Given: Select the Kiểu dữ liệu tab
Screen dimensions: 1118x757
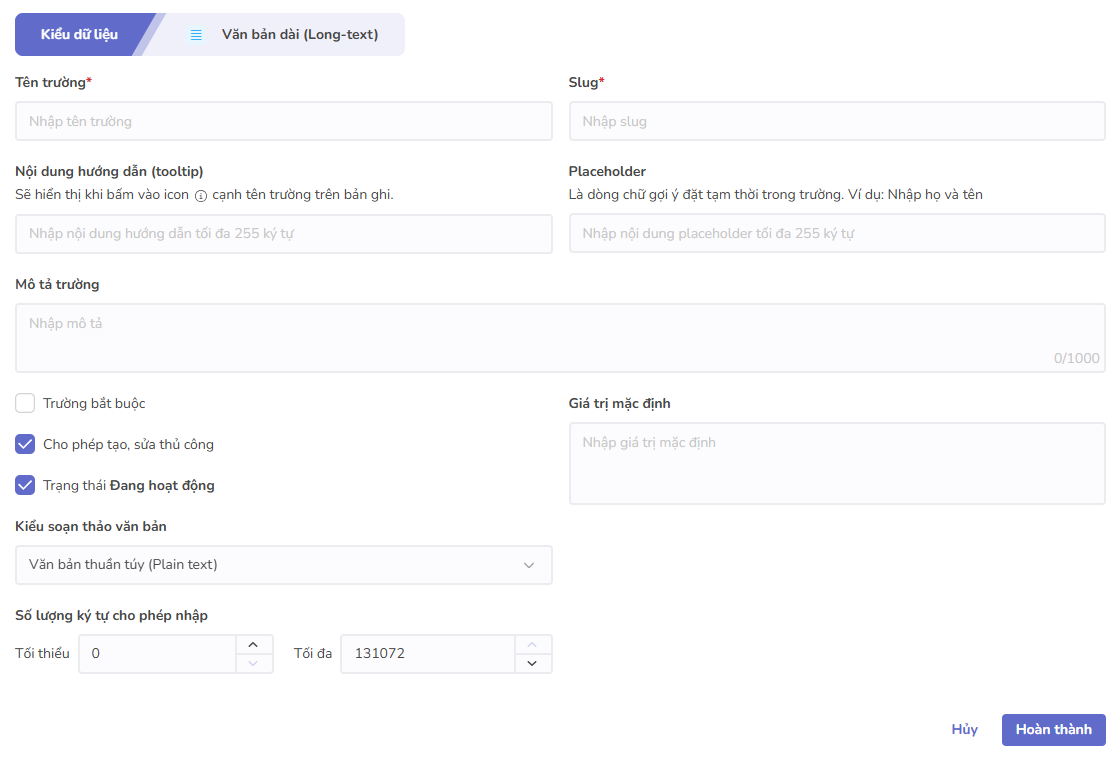Looking at the screenshot, I should click(79, 35).
